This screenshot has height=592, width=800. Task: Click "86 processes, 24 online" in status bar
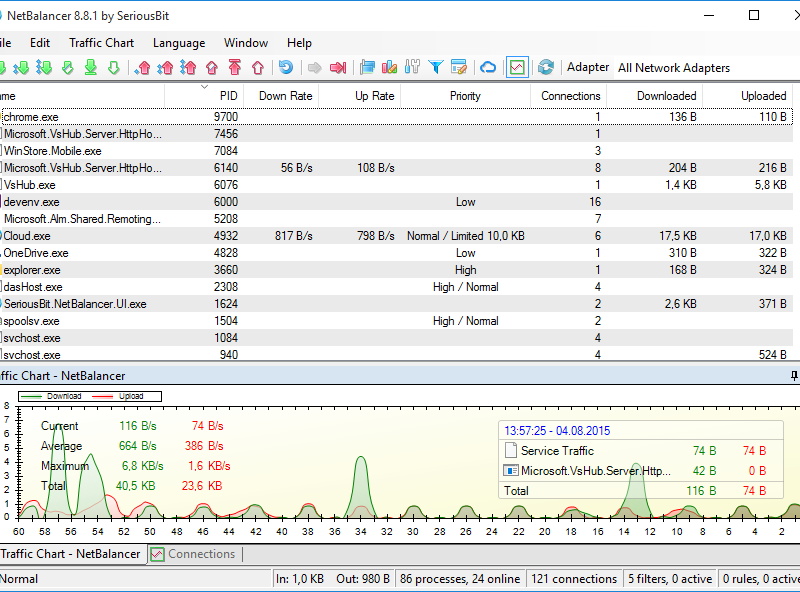tap(460, 579)
